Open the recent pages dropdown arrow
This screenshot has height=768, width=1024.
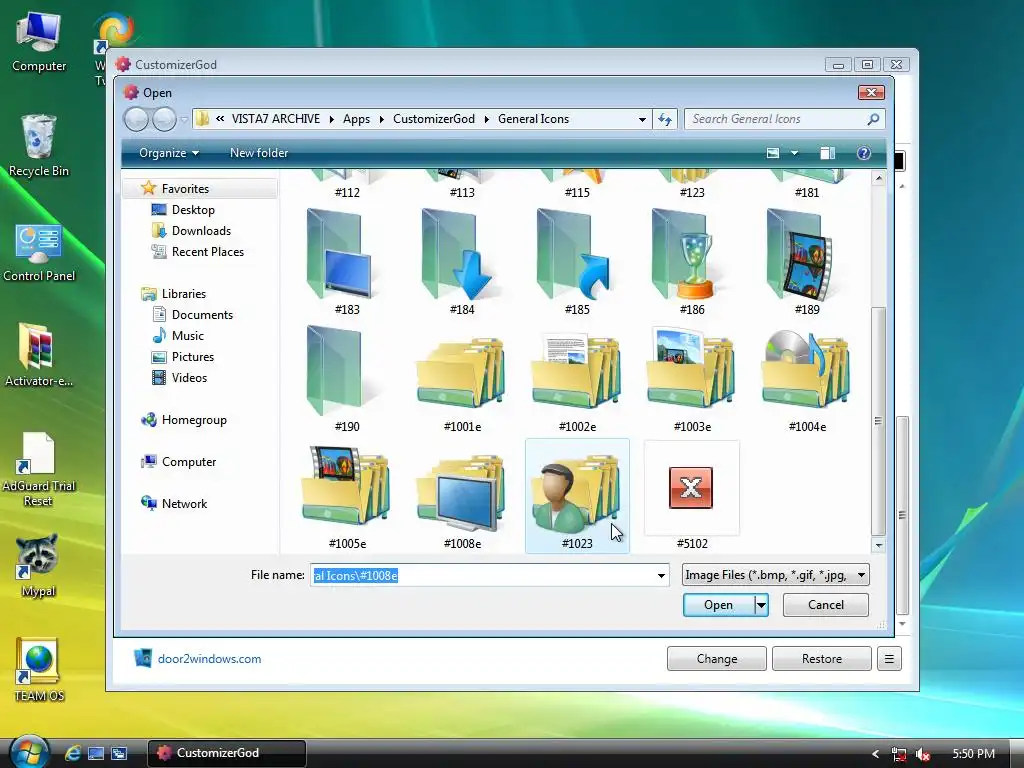pos(184,120)
